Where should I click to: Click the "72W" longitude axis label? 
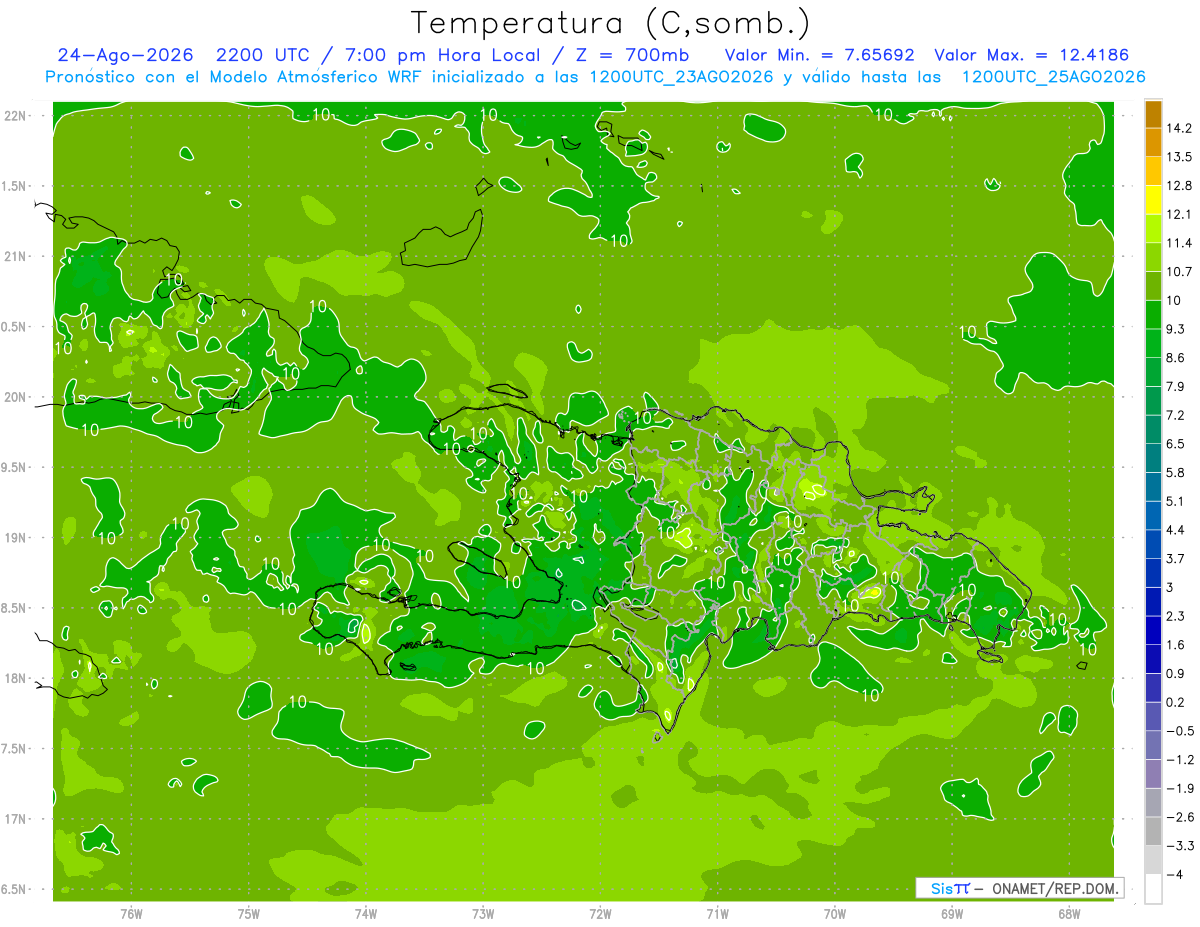tap(600, 914)
